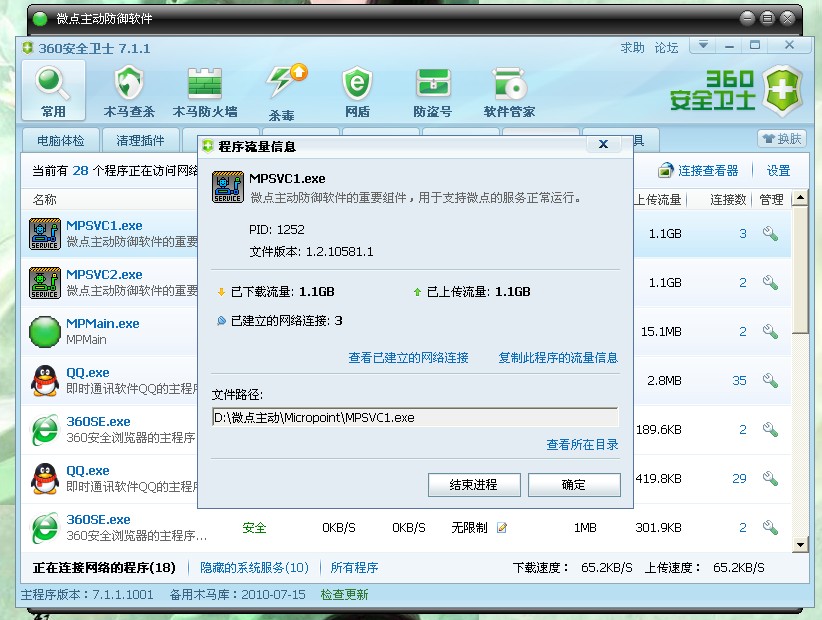Click manage wrench for MPSVC1.exe row

tap(770, 234)
